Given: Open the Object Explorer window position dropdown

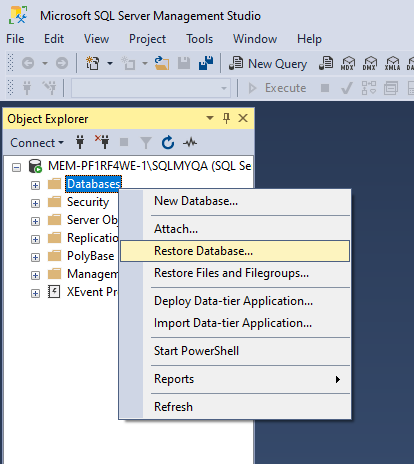Looking at the screenshot, I should 210,118.
